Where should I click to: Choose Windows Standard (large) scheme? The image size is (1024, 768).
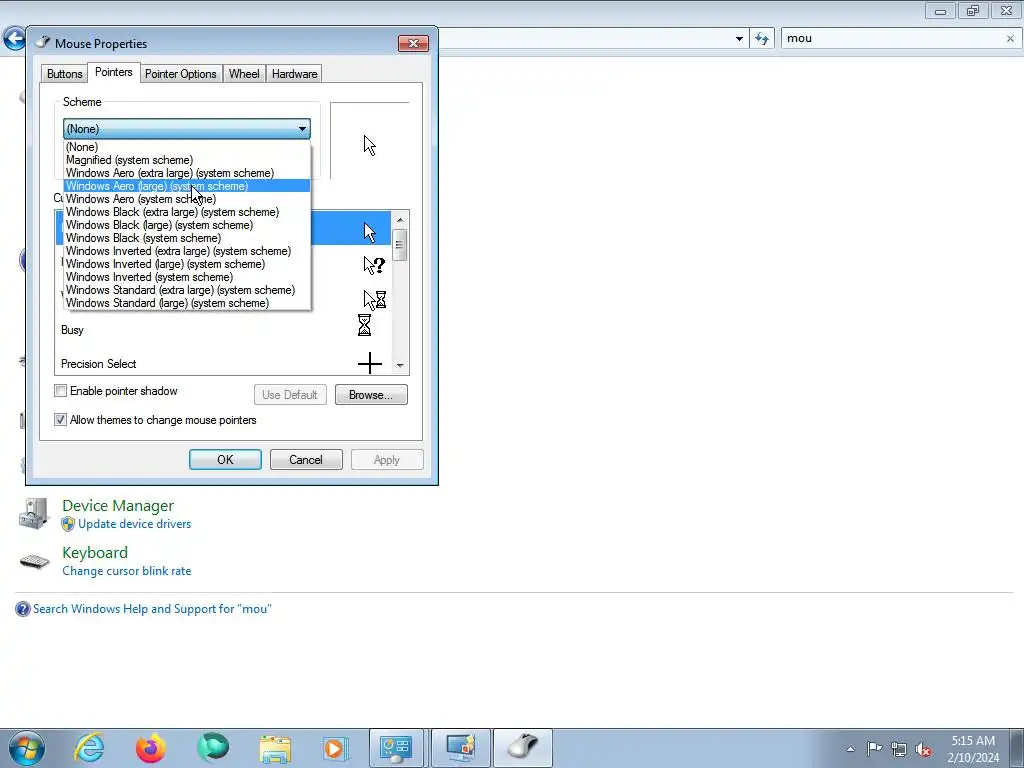tap(187, 303)
